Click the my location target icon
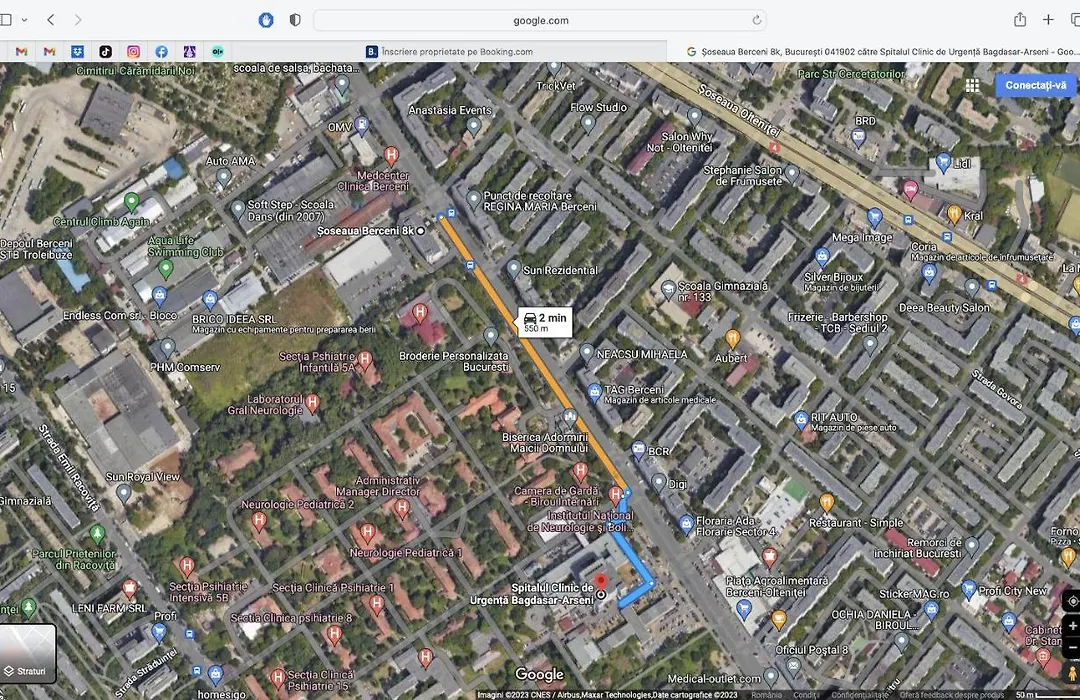 (x=1072, y=601)
